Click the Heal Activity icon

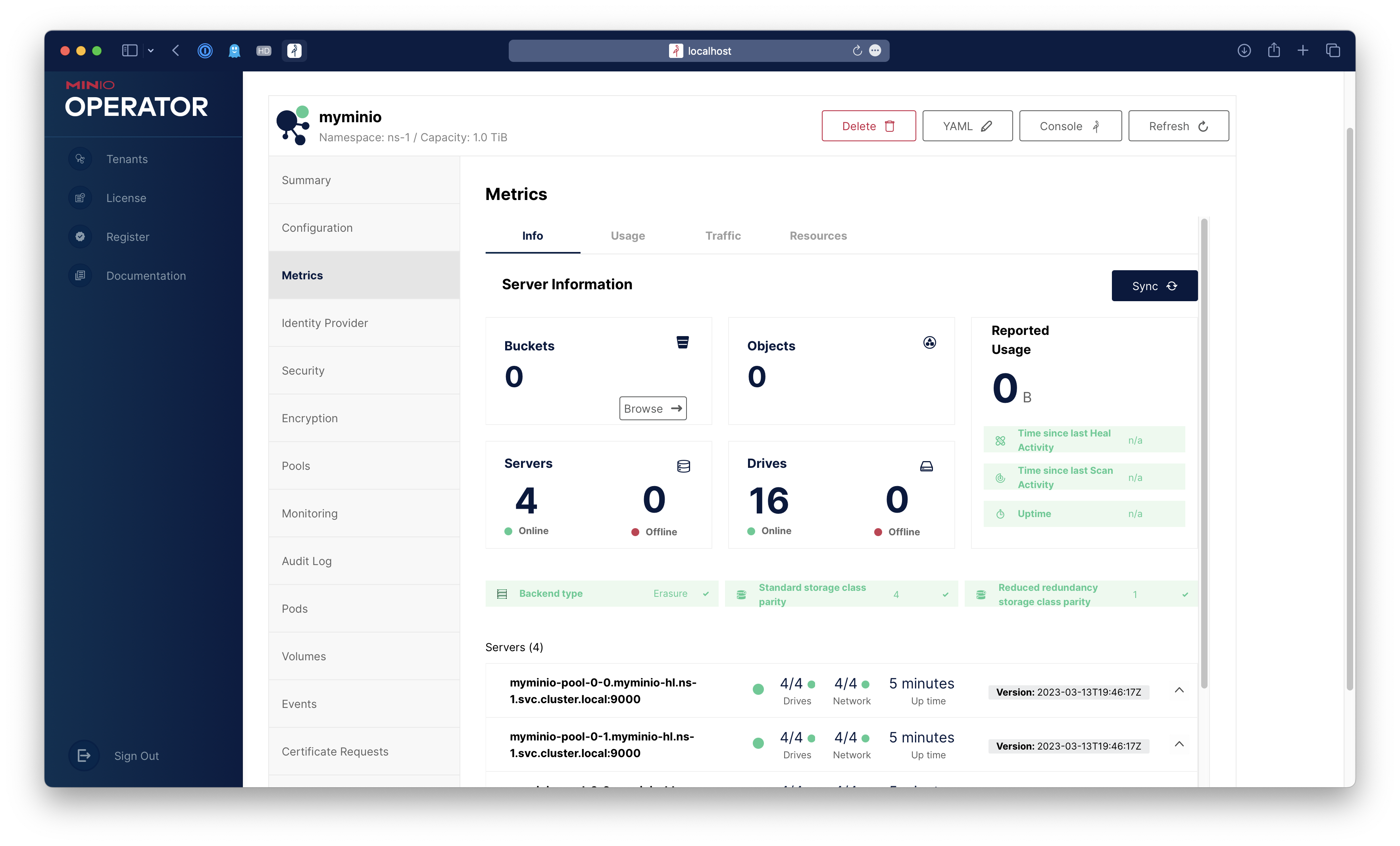[1000, 440]
